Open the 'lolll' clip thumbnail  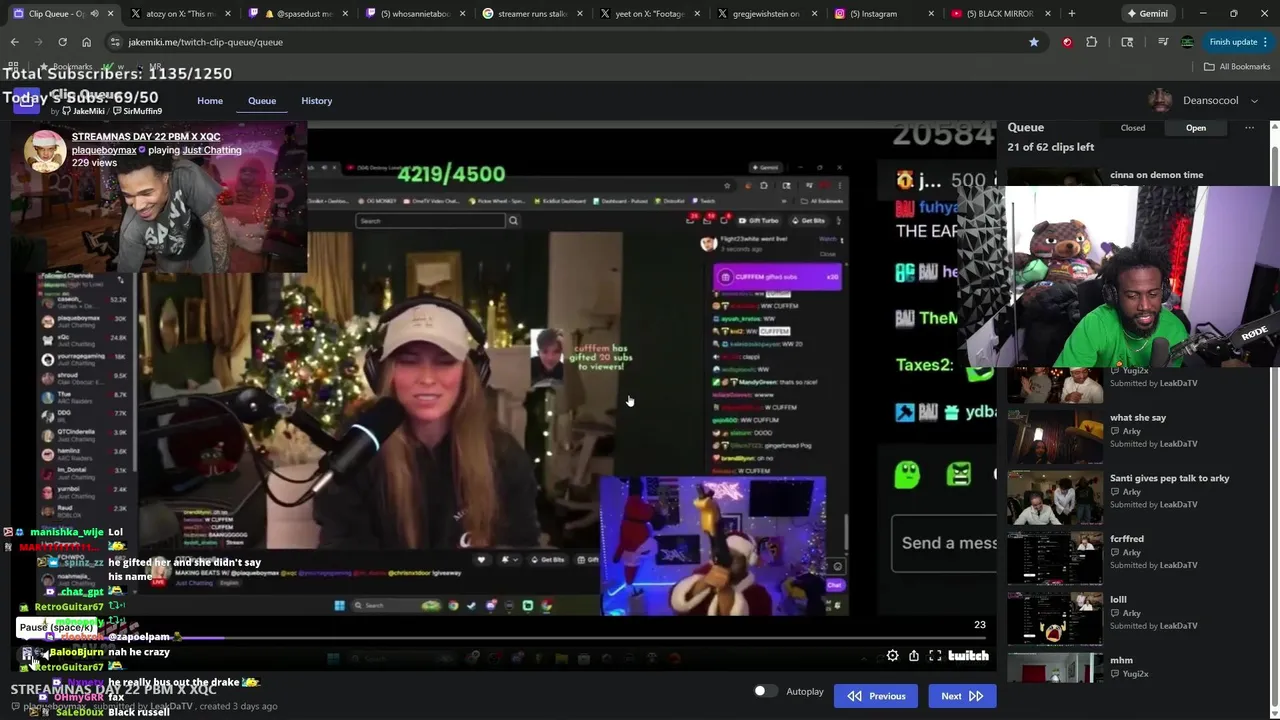pos(1054,619)
